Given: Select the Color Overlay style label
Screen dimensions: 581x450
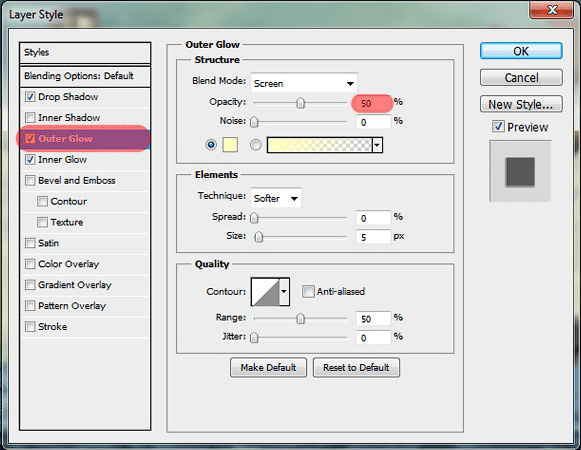Looking at the screenshot, I should pos(69,264).
